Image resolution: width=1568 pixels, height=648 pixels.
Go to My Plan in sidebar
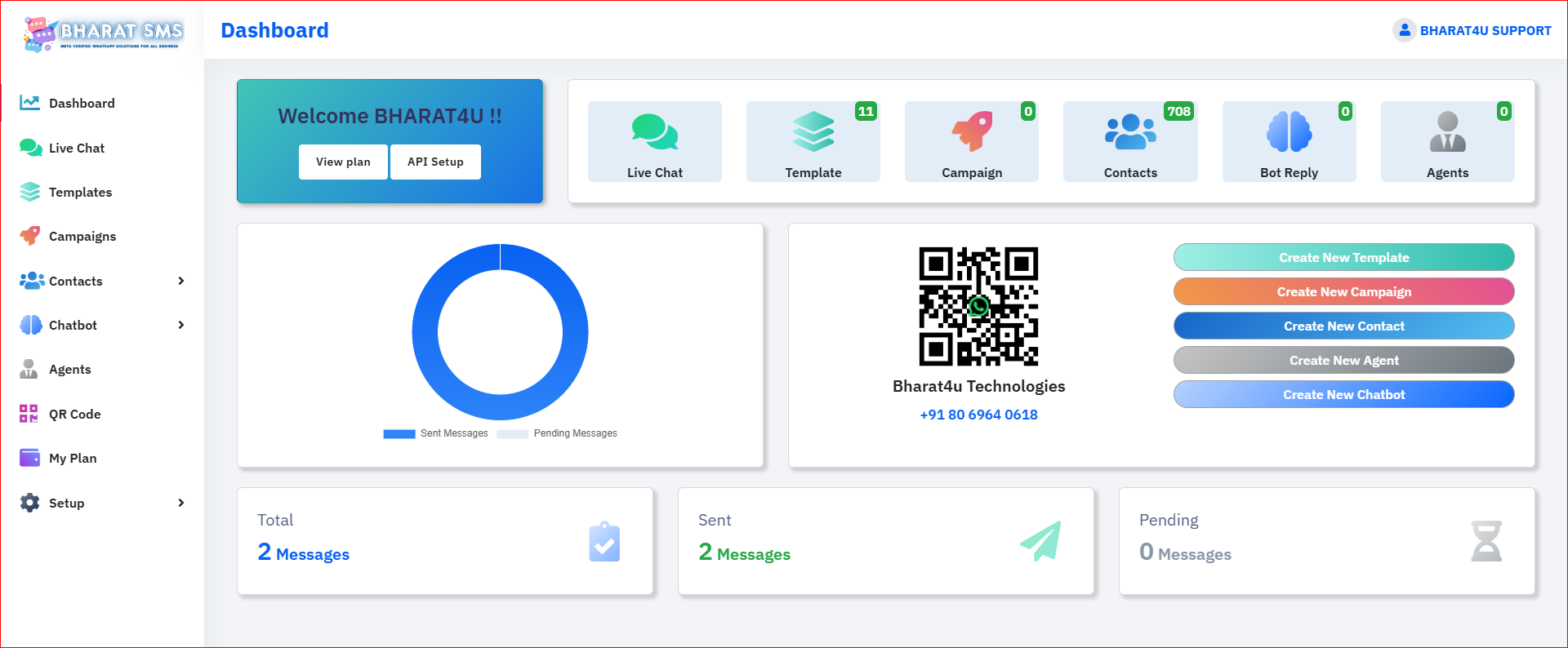pyautogui.click(x=72, y=458)
